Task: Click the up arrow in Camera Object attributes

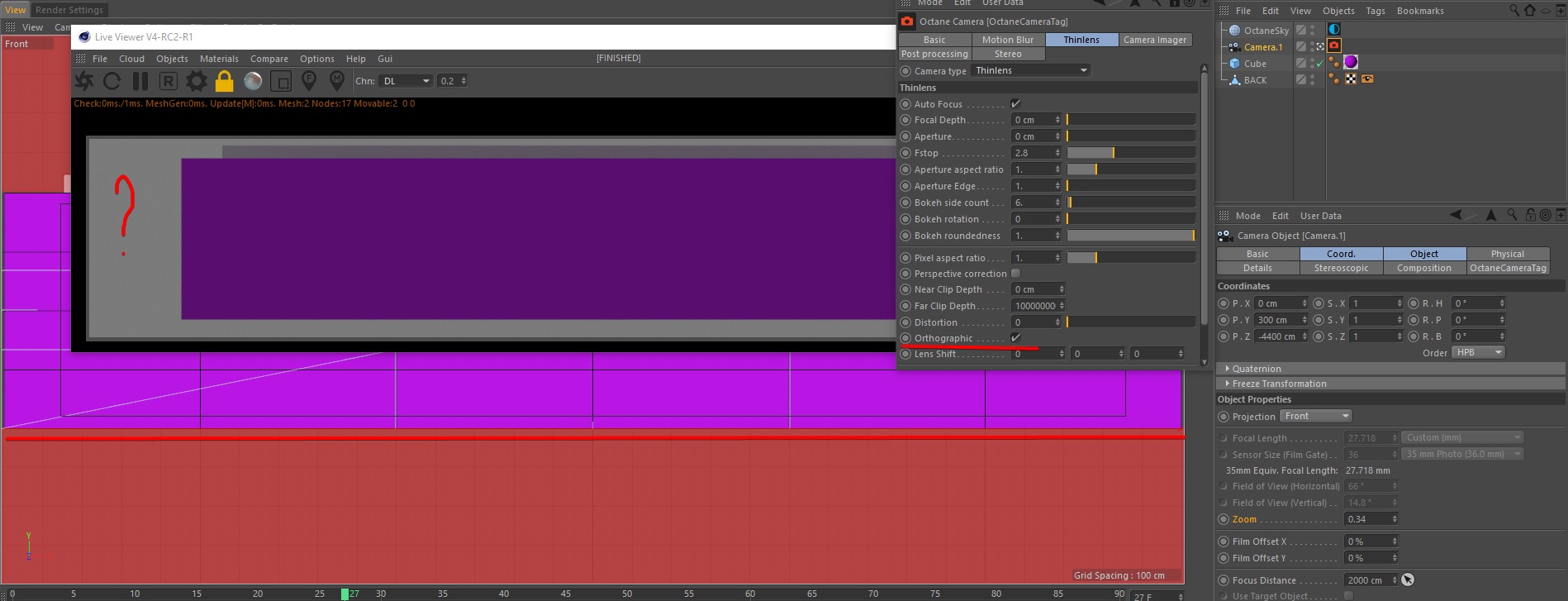Action: [x=1491, y=215]
